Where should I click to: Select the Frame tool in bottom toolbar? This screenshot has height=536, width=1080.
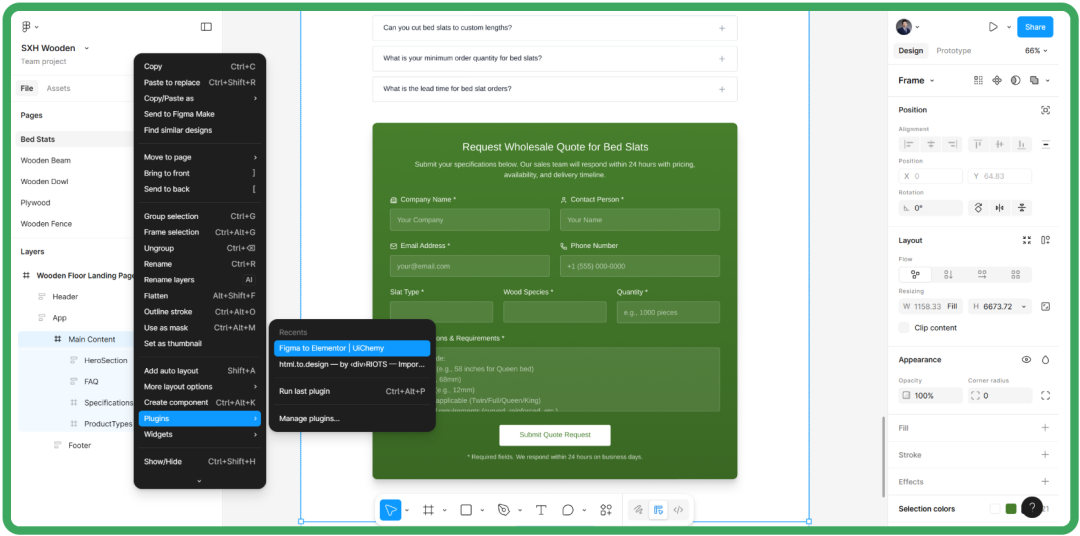[428, 510]
